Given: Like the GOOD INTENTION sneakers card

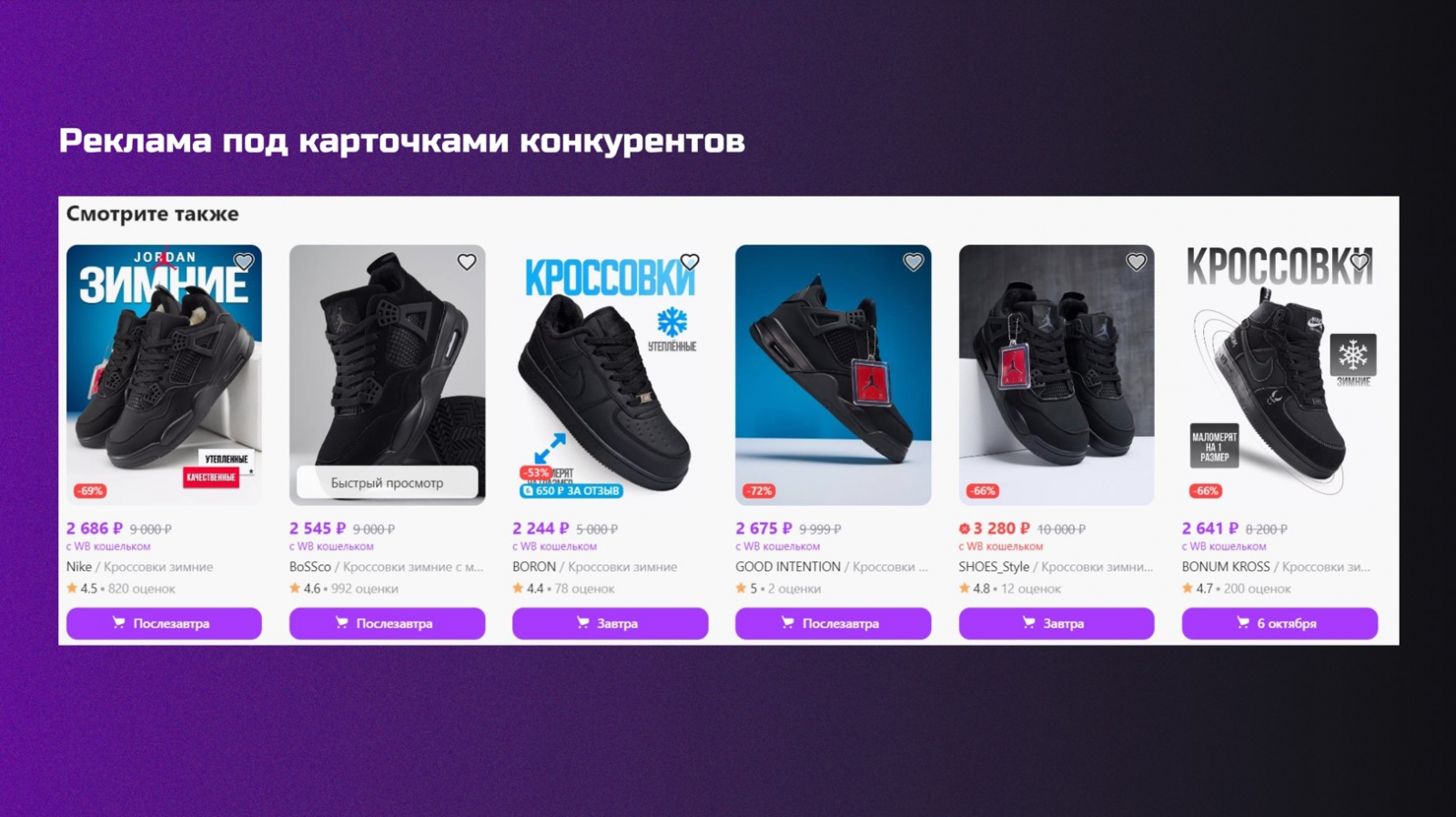Looking at the screenshot, I should (913, 262).
